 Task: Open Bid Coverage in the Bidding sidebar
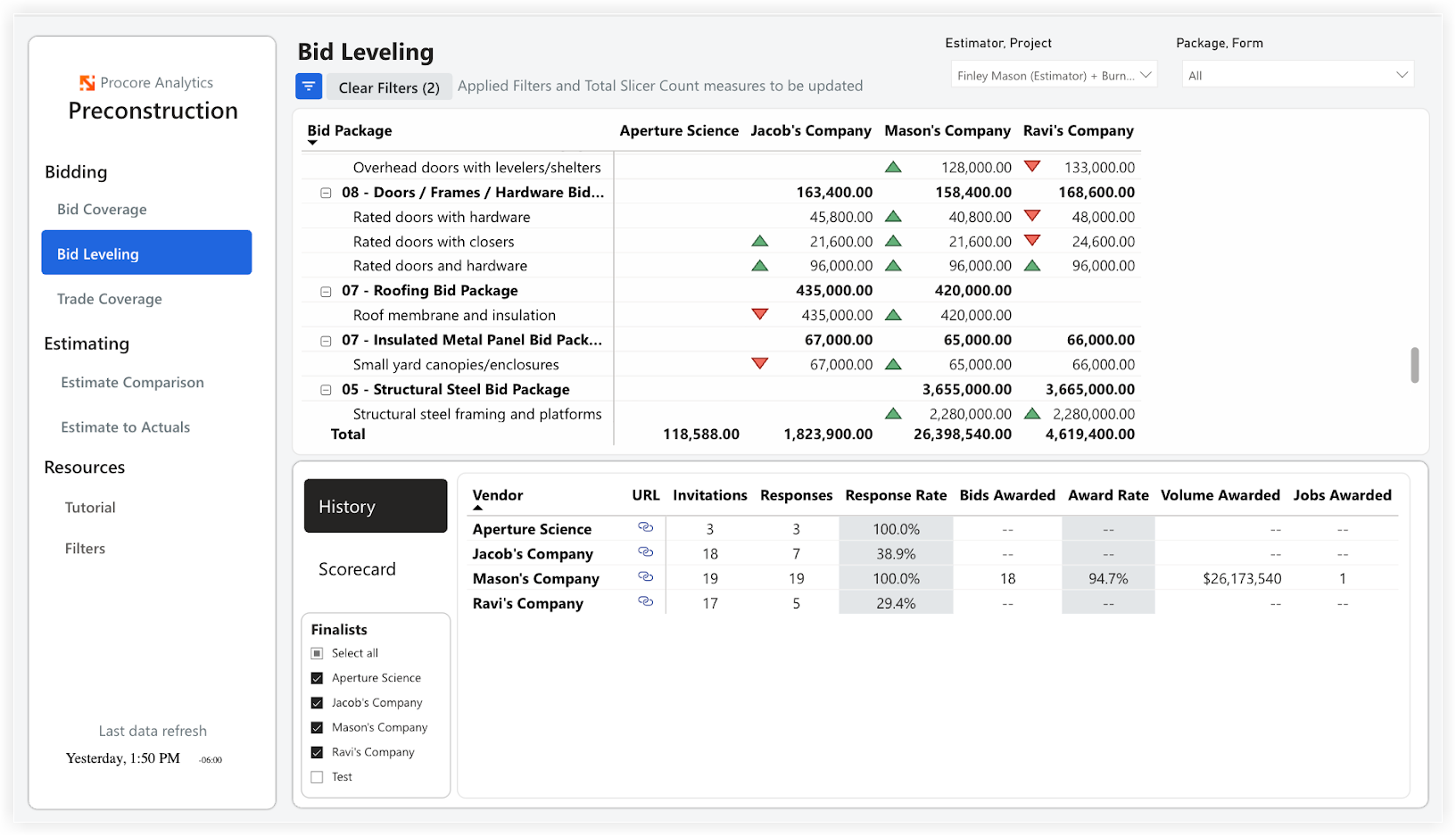[x=101, y=209]
